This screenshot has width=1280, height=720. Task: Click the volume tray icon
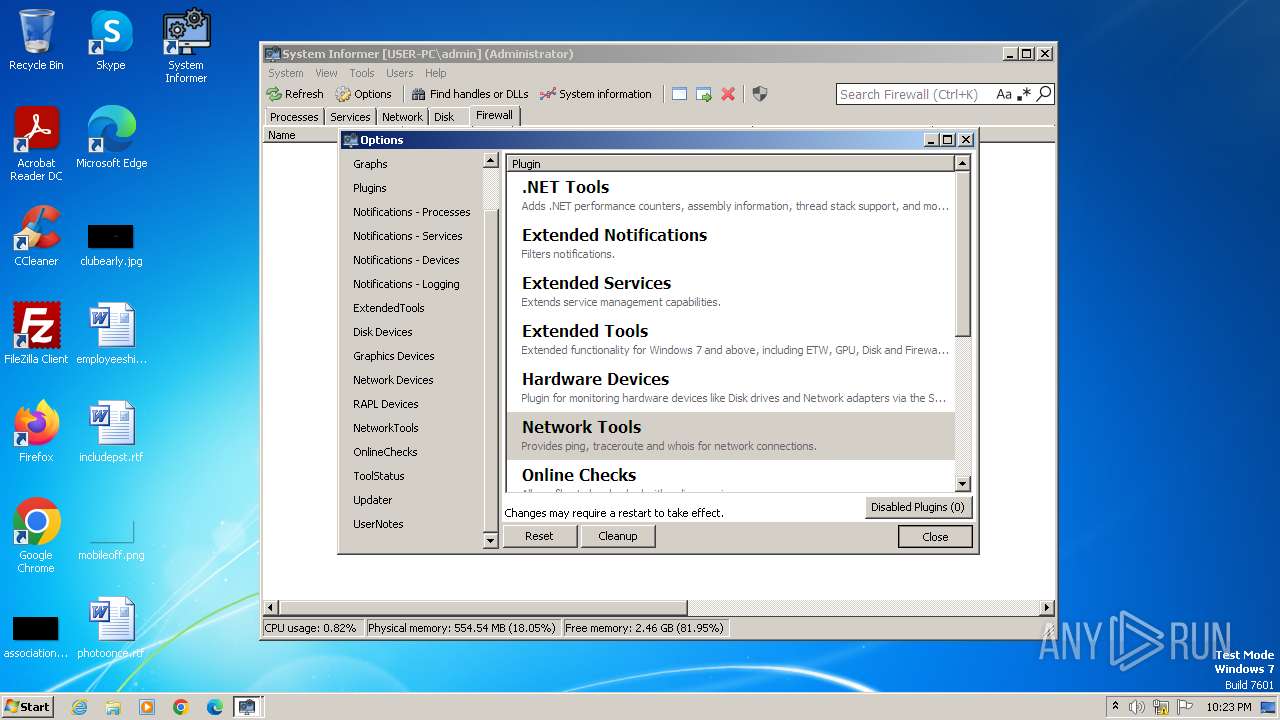click(x=1137, y=707)
